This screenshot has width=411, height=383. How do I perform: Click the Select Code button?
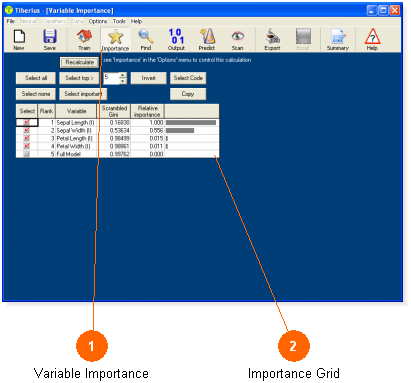(x=188, y=78)
